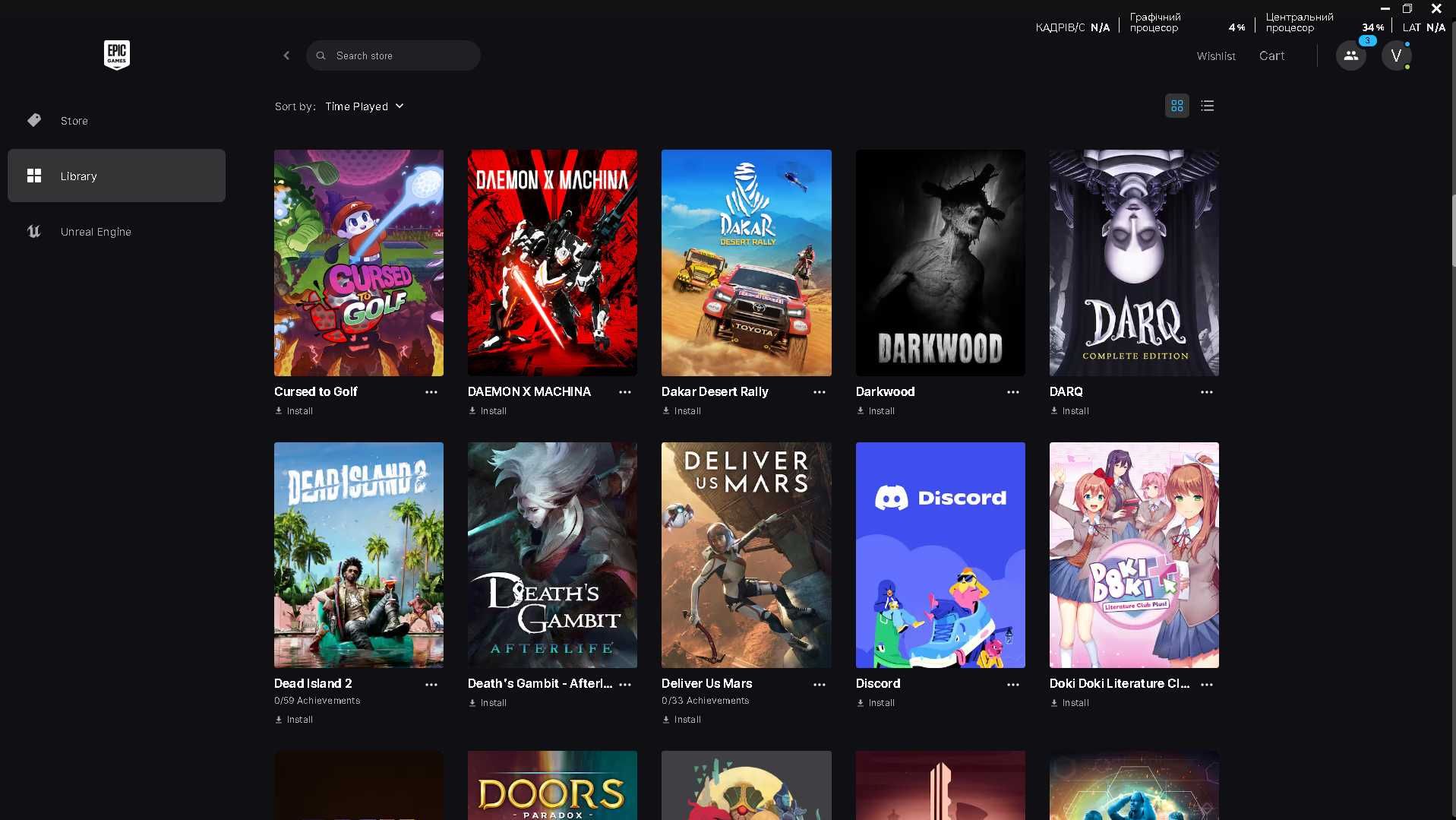Screen dimensions: 1456x820
Task: Click the Store tag icon
Action: [x=34, y=120]
